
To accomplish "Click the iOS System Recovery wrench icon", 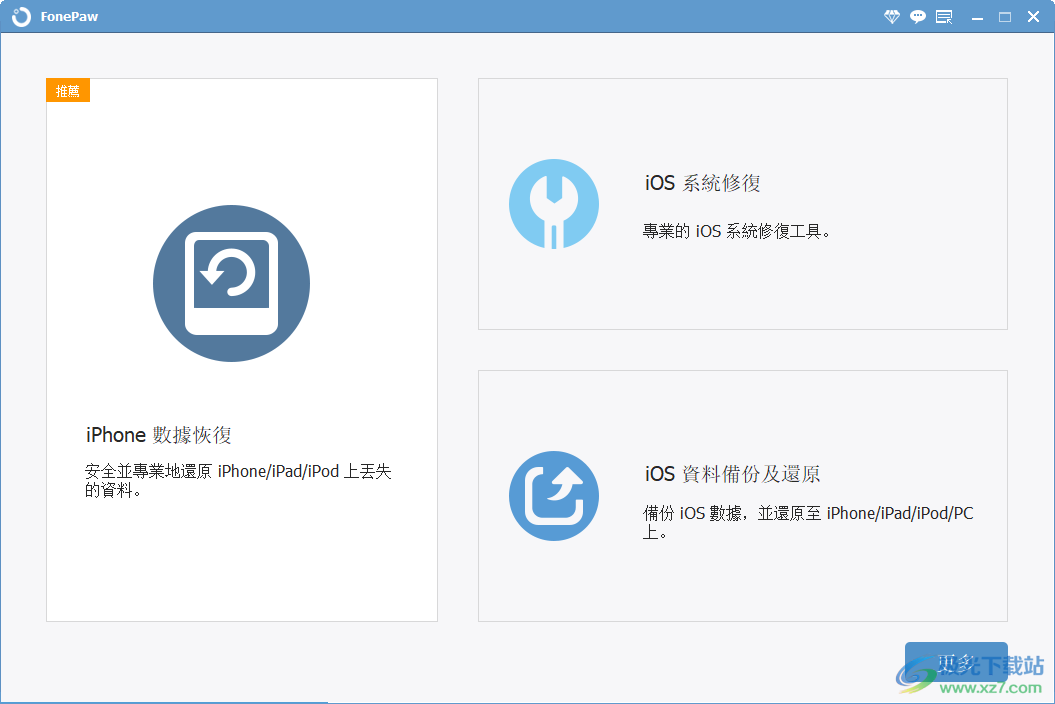I will (x=554, y=202).
